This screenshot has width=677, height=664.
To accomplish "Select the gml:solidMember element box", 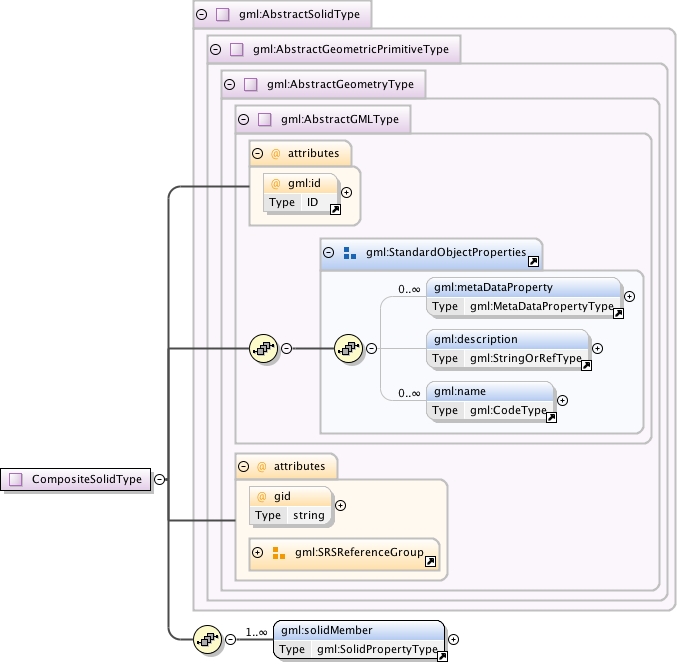I will point(359,640).
